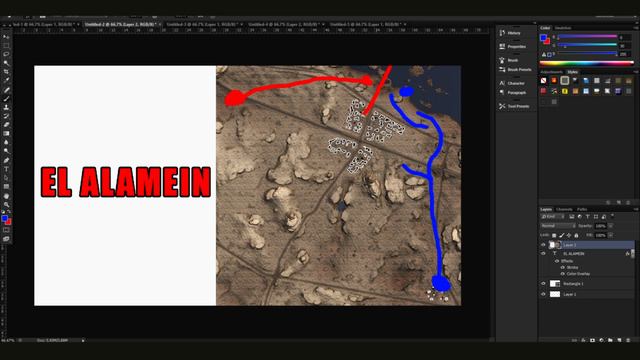The image size is (640, 360).
Task: Switch to the Channels tab
Action: (x=564, y=209)
